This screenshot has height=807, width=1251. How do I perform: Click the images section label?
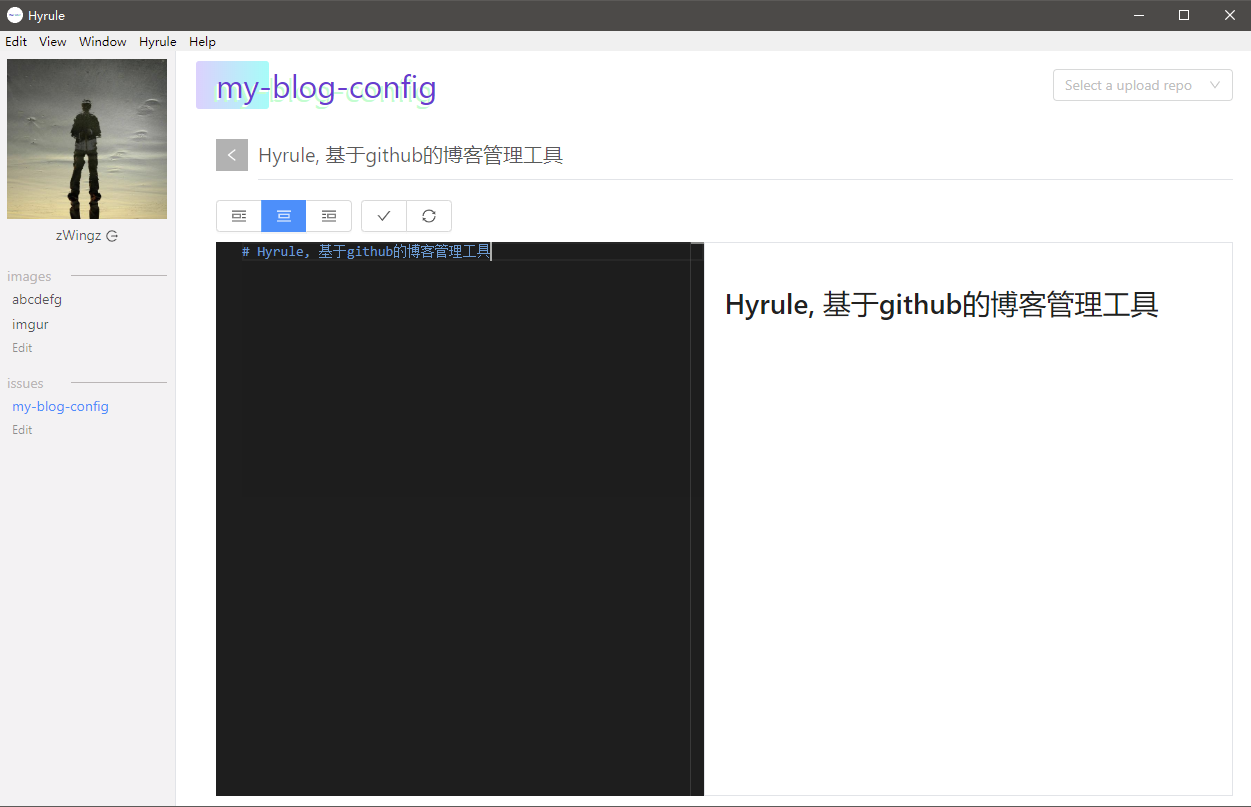pyautogui.click(x=29, y=276)
